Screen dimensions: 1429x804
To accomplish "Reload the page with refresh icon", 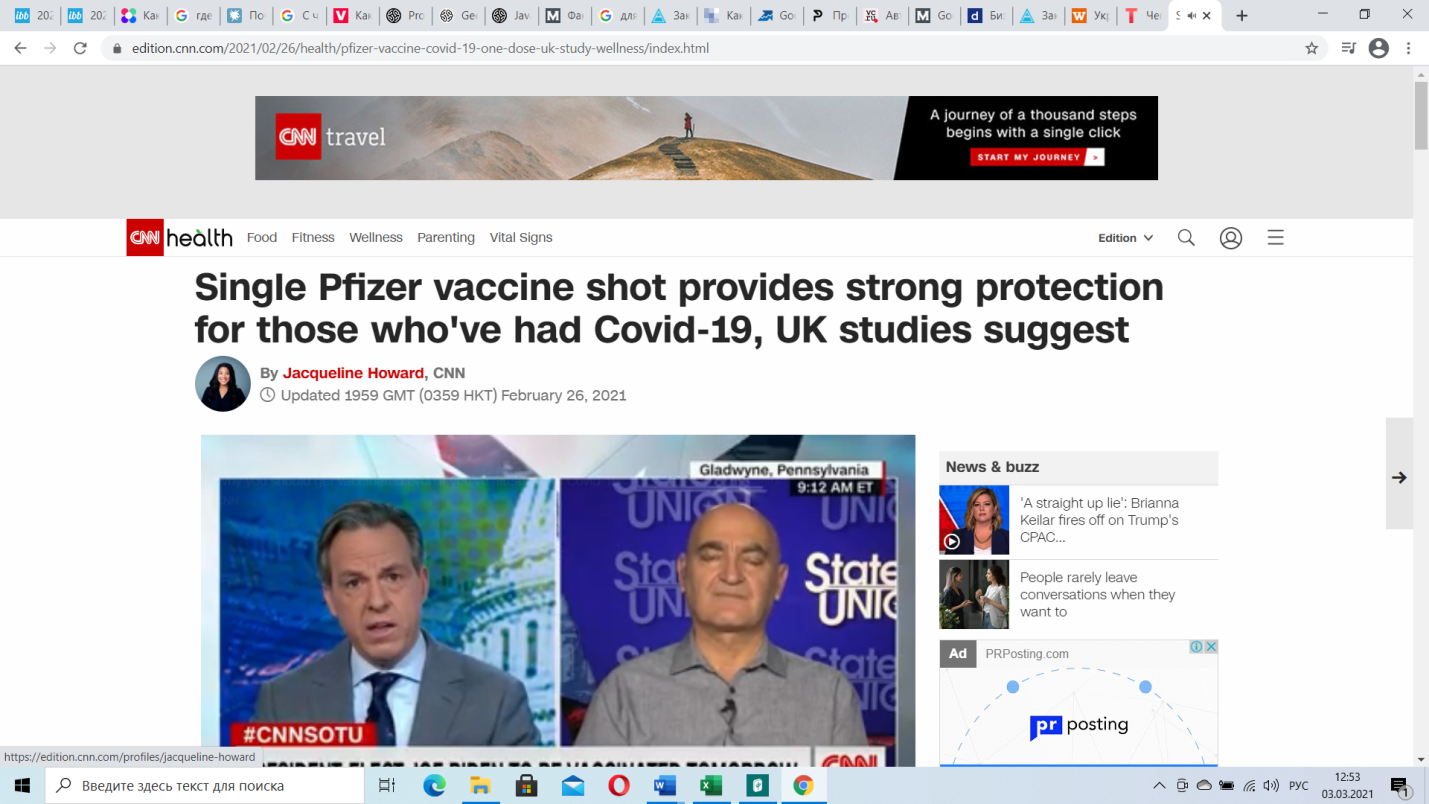I will (80, 48).
